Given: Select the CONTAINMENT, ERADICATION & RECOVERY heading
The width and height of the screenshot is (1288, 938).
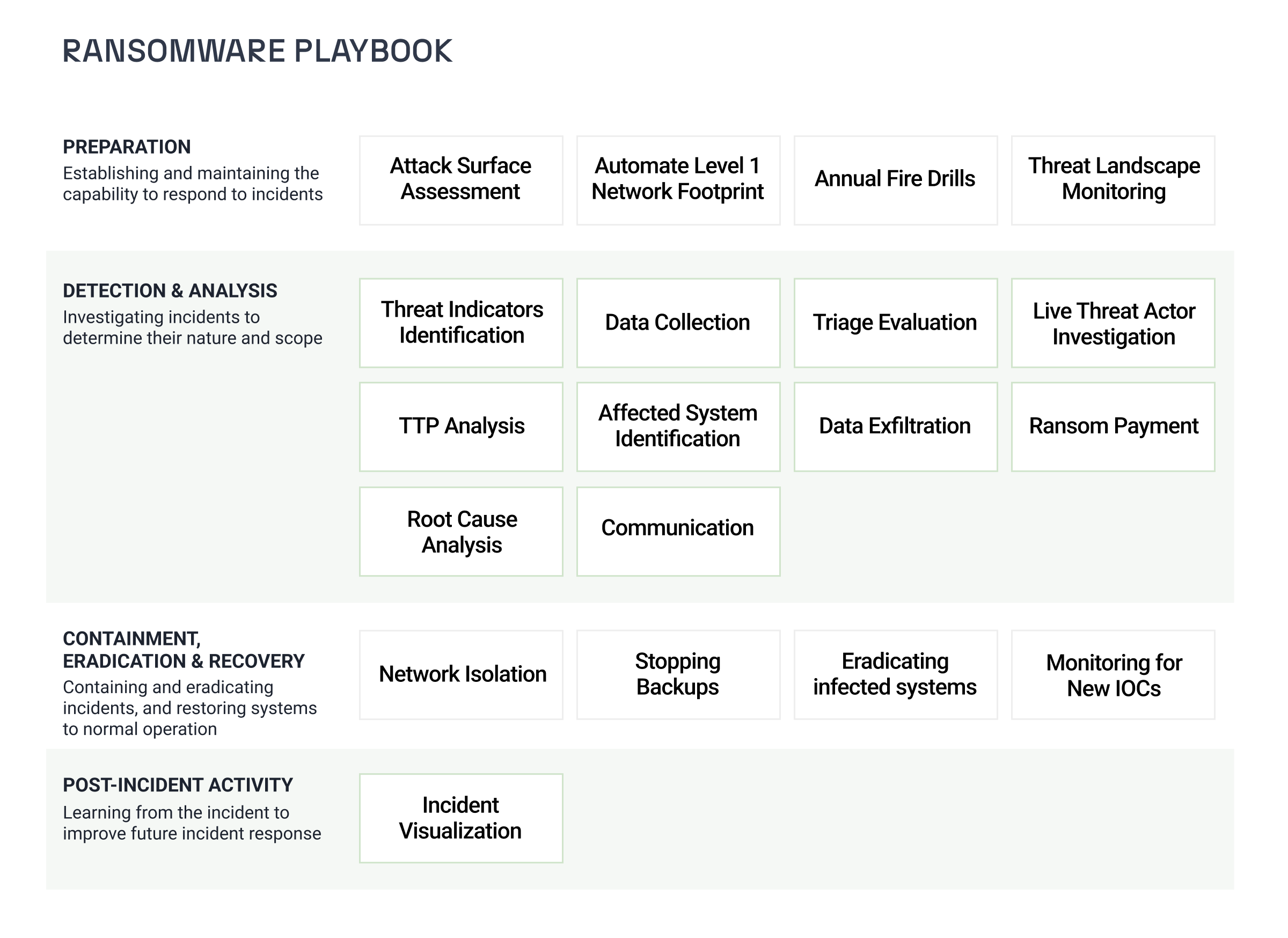Looking at the screenshot, I should (x=184, y=649).
